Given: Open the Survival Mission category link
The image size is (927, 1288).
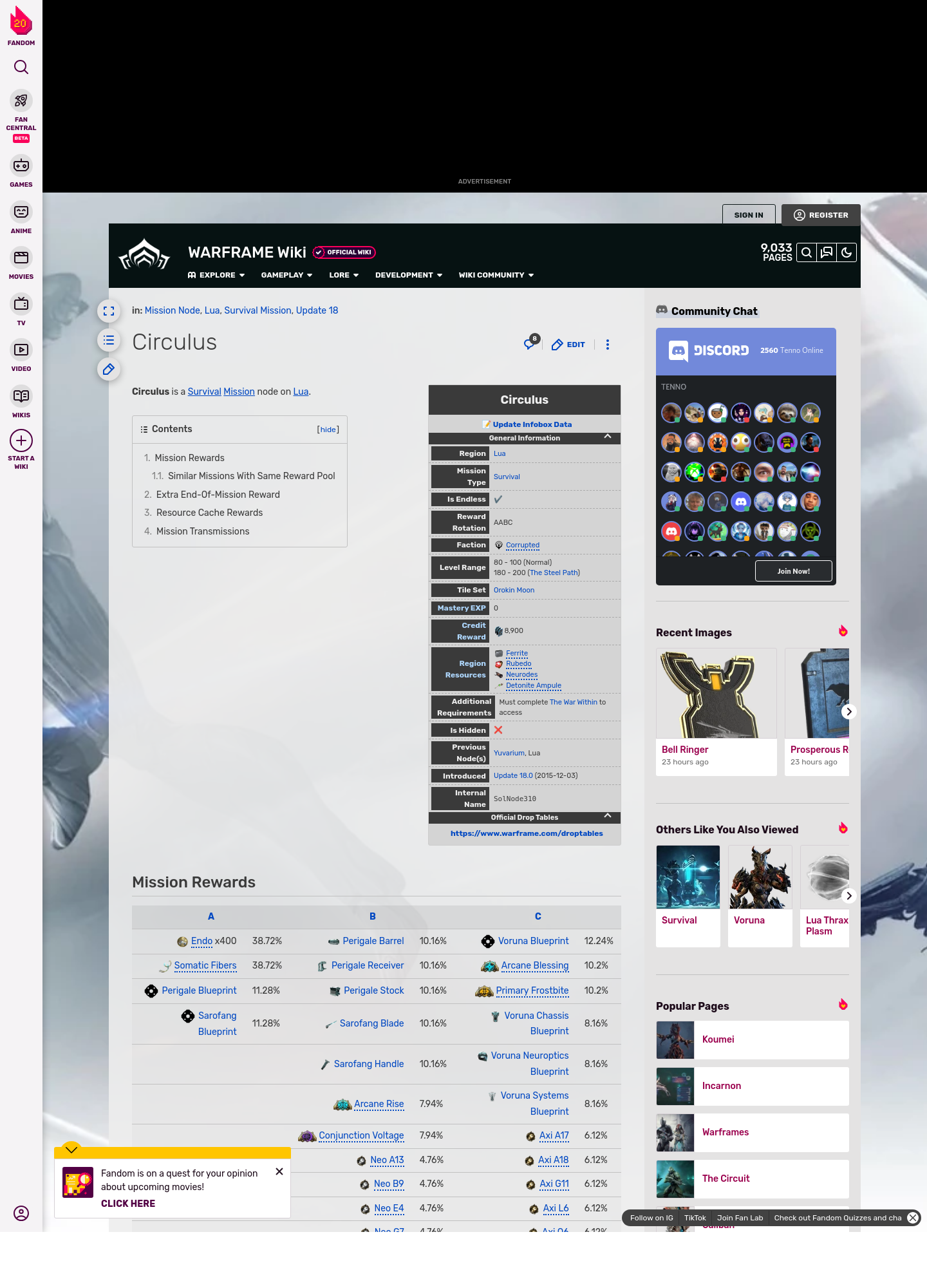Looking at the screenshot, I should point(257,310).
